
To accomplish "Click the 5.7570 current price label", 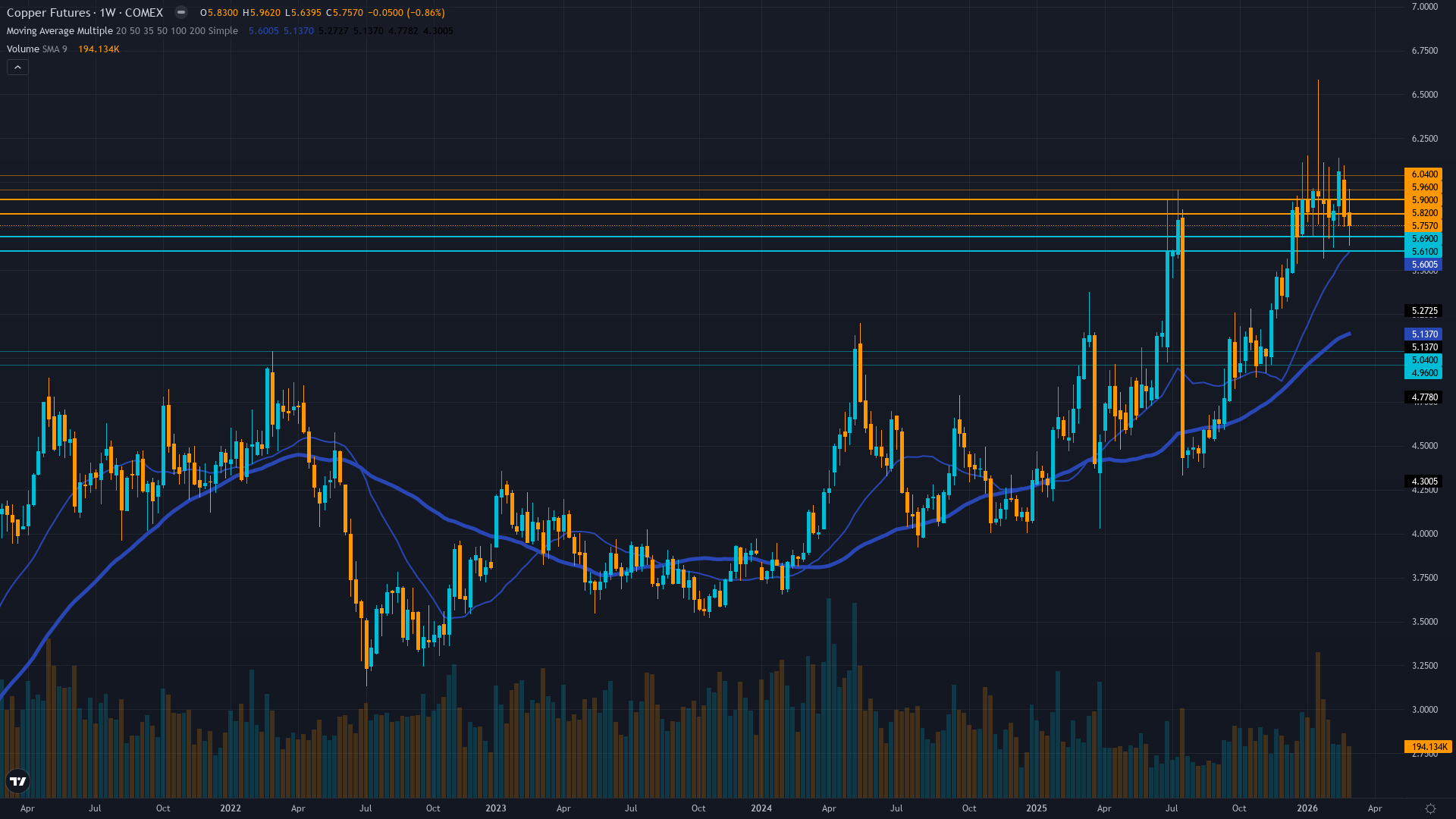I will (1423, 226).
